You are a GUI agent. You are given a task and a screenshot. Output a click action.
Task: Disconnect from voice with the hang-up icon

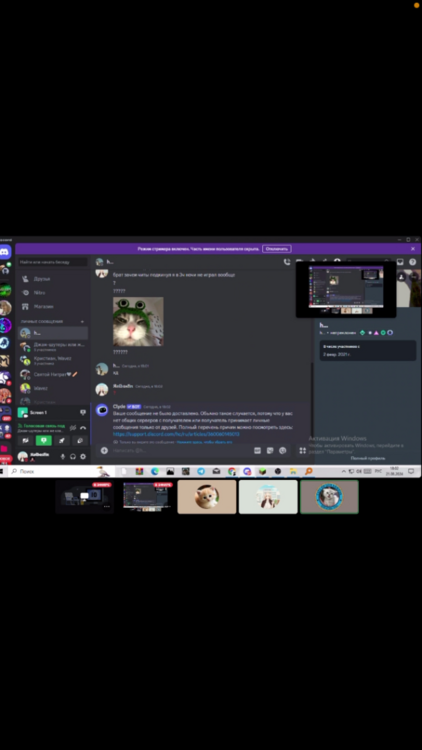83,428
